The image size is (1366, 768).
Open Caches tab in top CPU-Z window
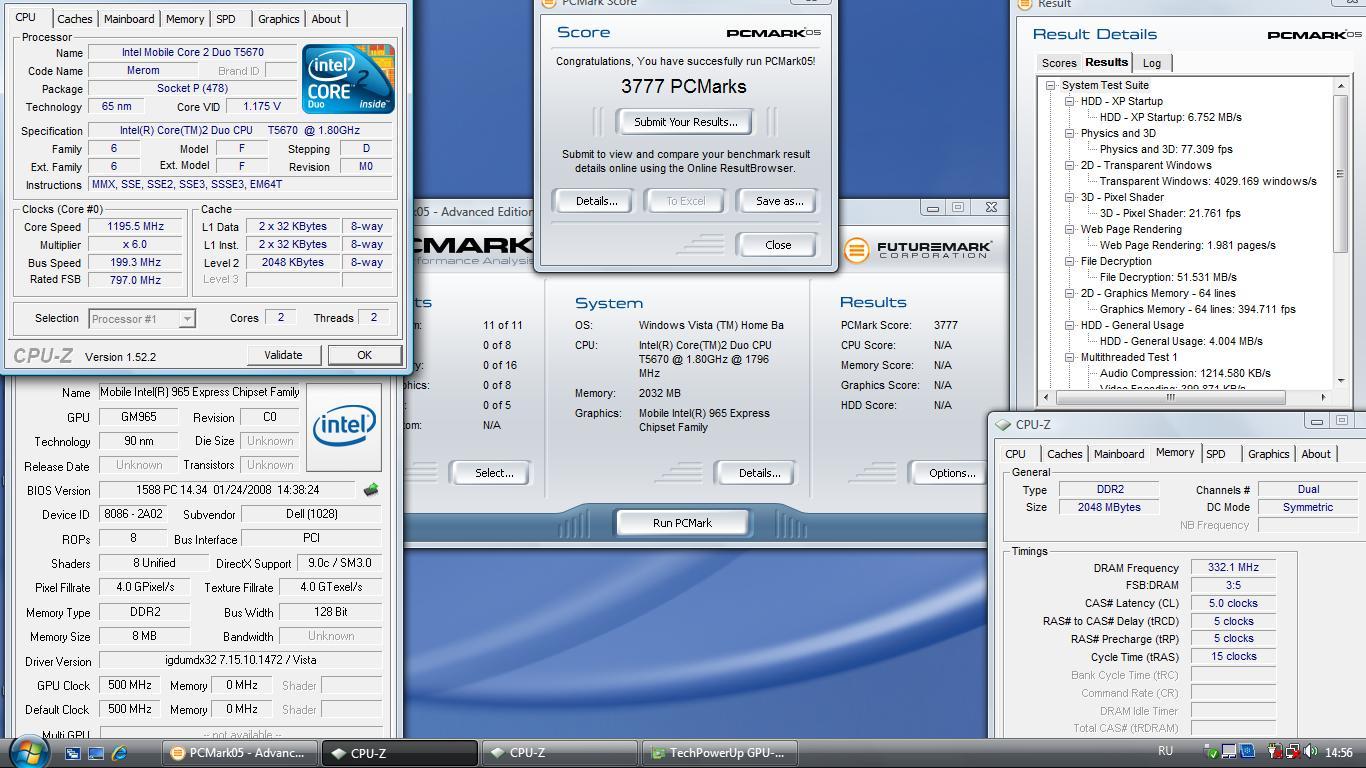tap(74, 19)
